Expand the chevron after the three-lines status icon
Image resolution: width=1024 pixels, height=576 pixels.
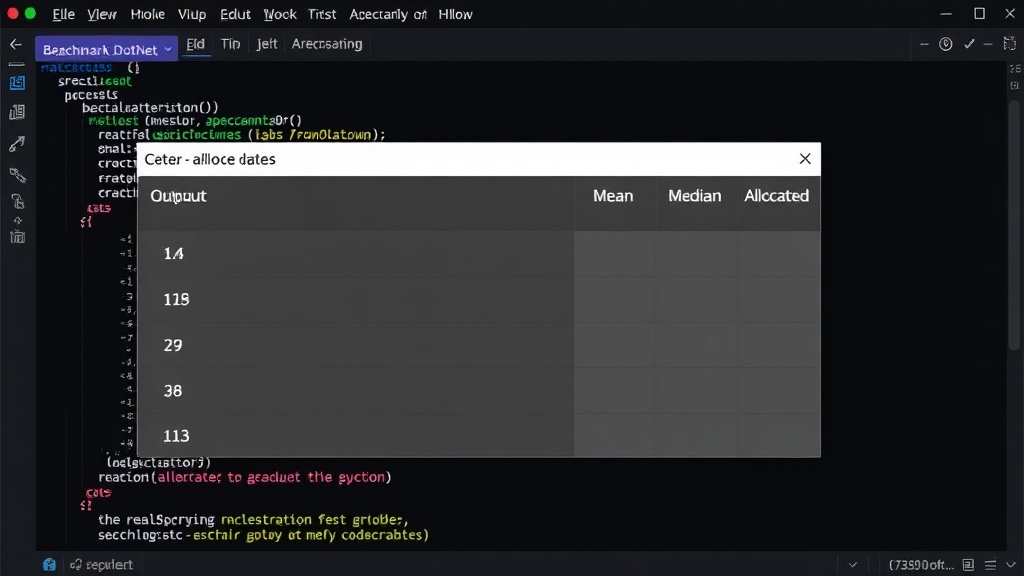click(x=1011, y=564)
